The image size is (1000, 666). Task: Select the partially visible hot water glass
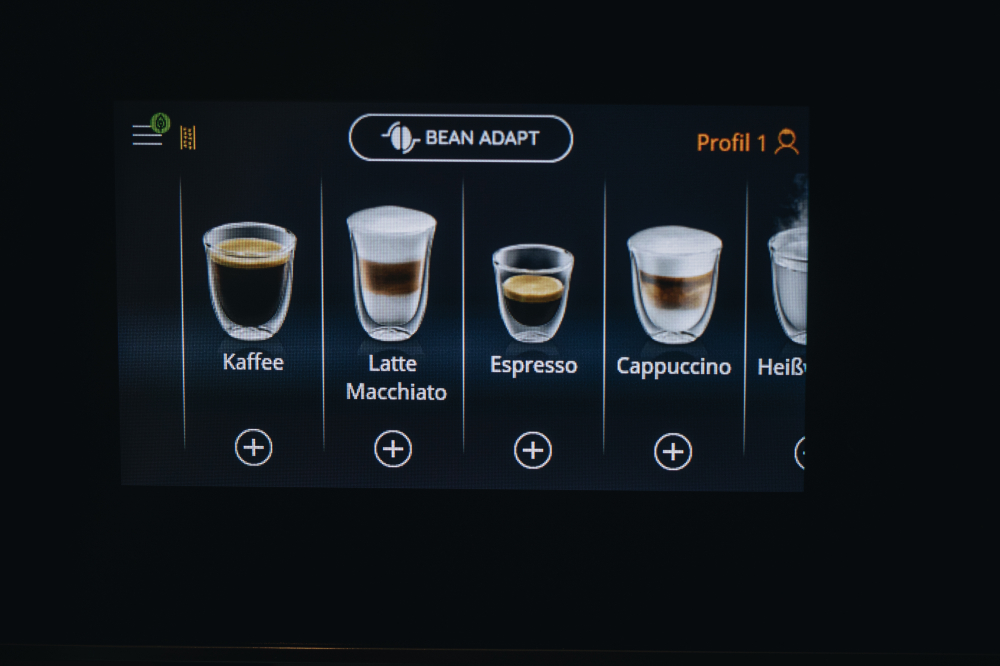point(788,286)
